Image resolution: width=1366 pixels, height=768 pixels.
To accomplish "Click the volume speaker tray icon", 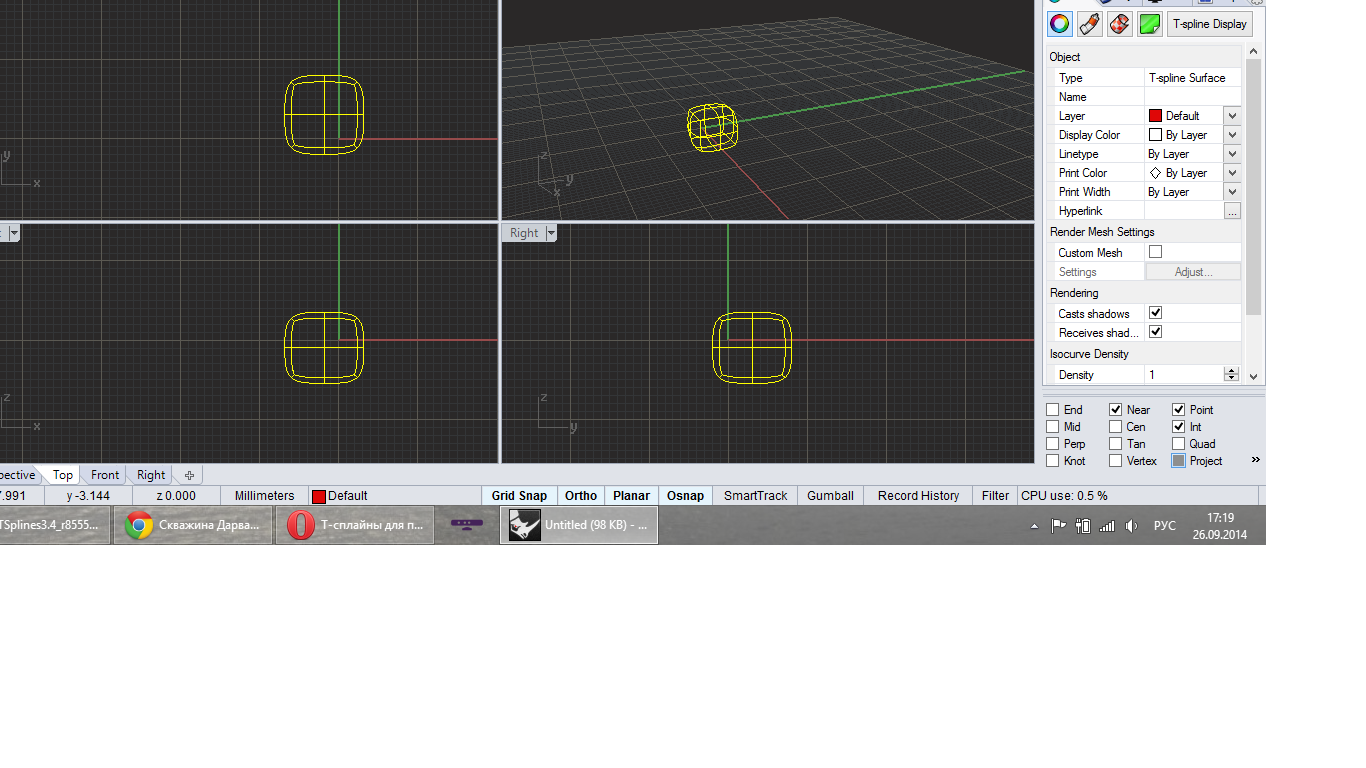I will [1131, 526].
